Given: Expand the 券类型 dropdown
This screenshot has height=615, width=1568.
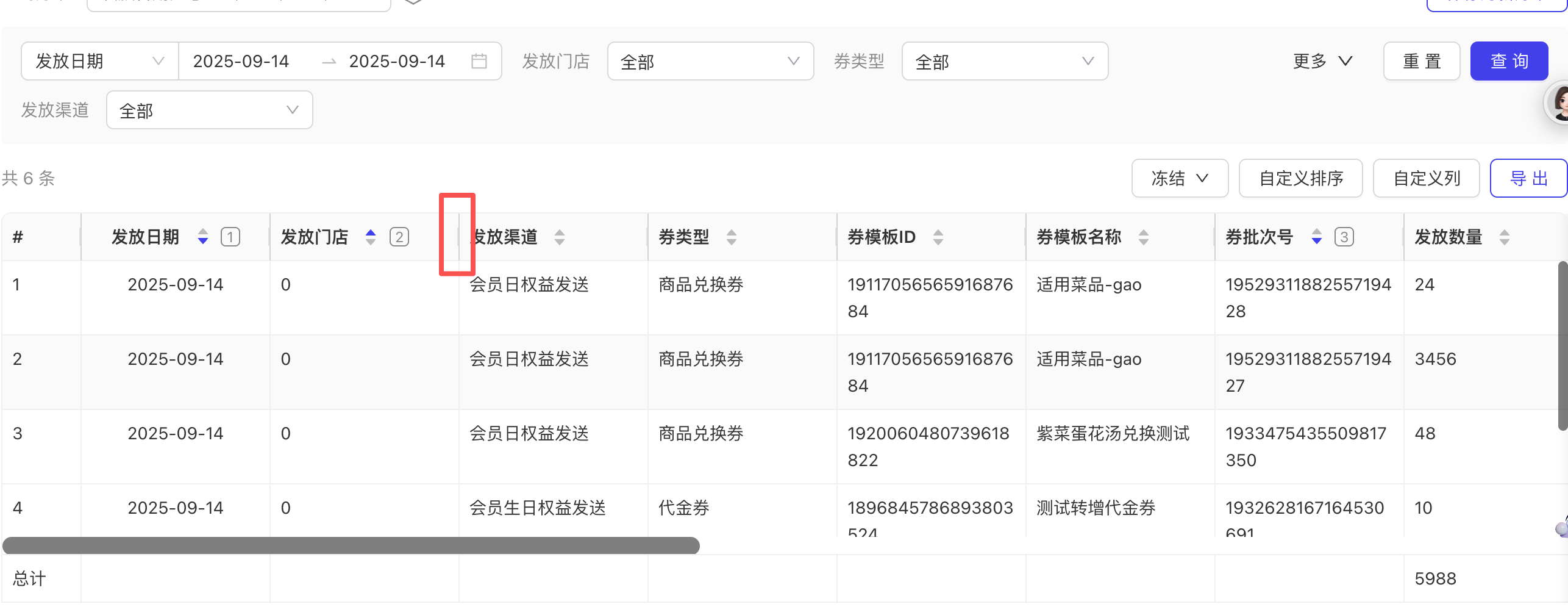Looking at the screenshot, I should click(1004, 61).
